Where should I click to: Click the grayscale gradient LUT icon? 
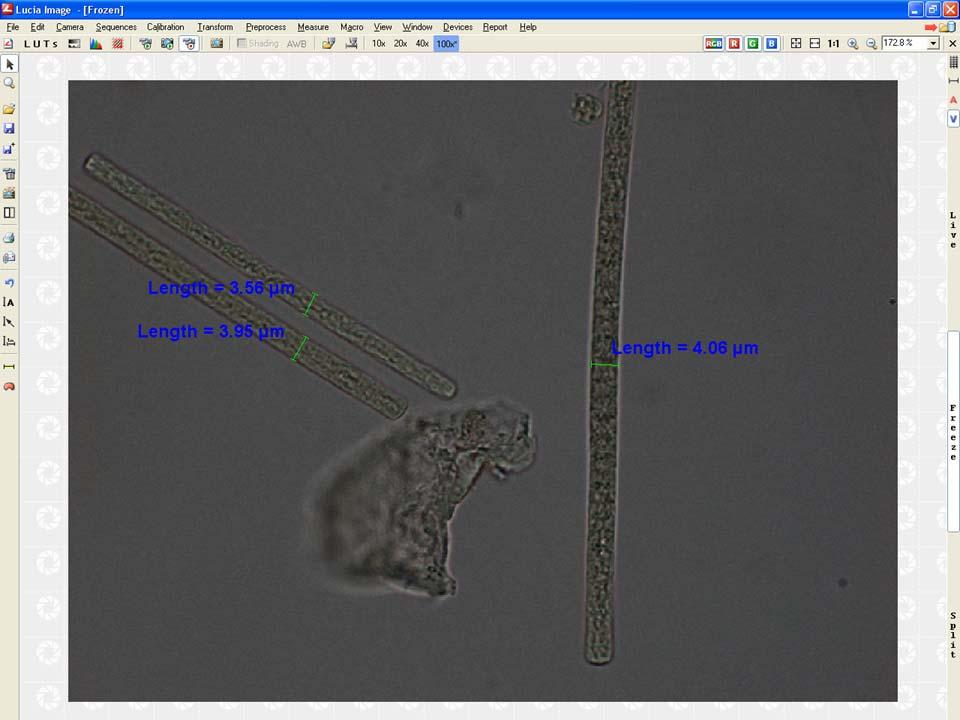74,43
